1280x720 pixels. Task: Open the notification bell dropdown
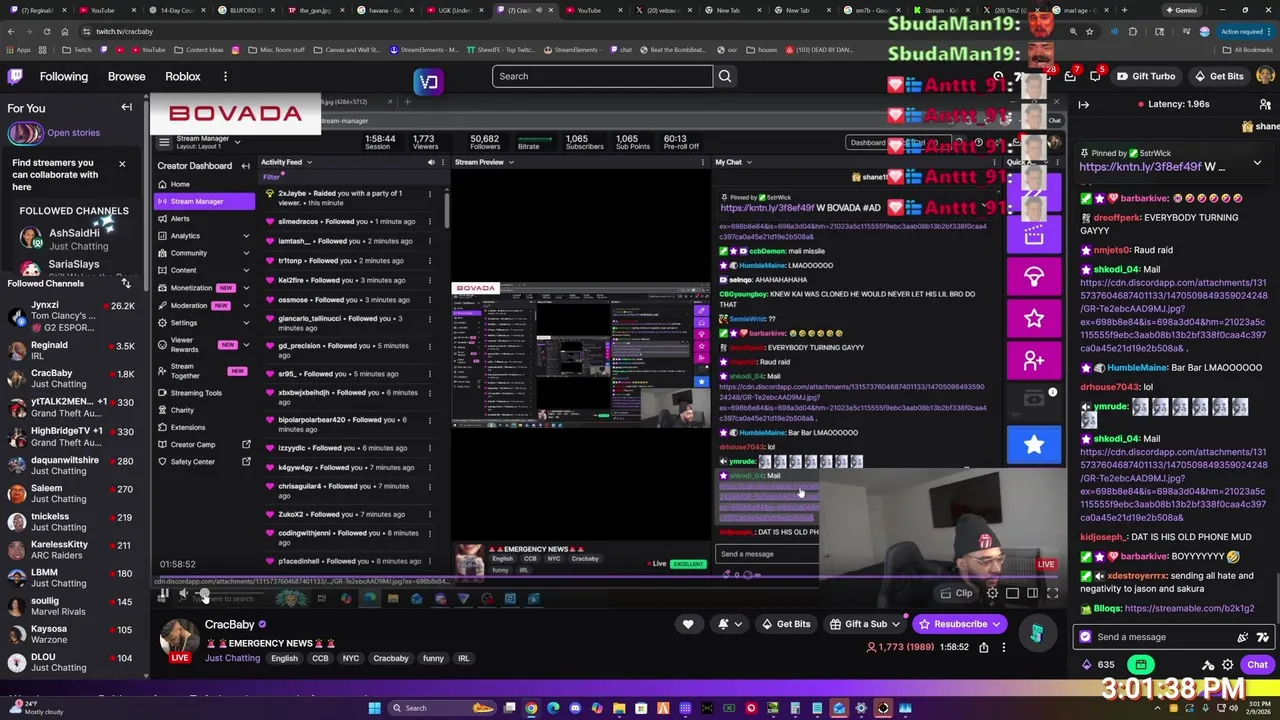pyautogui.click(x=729, y=624)
